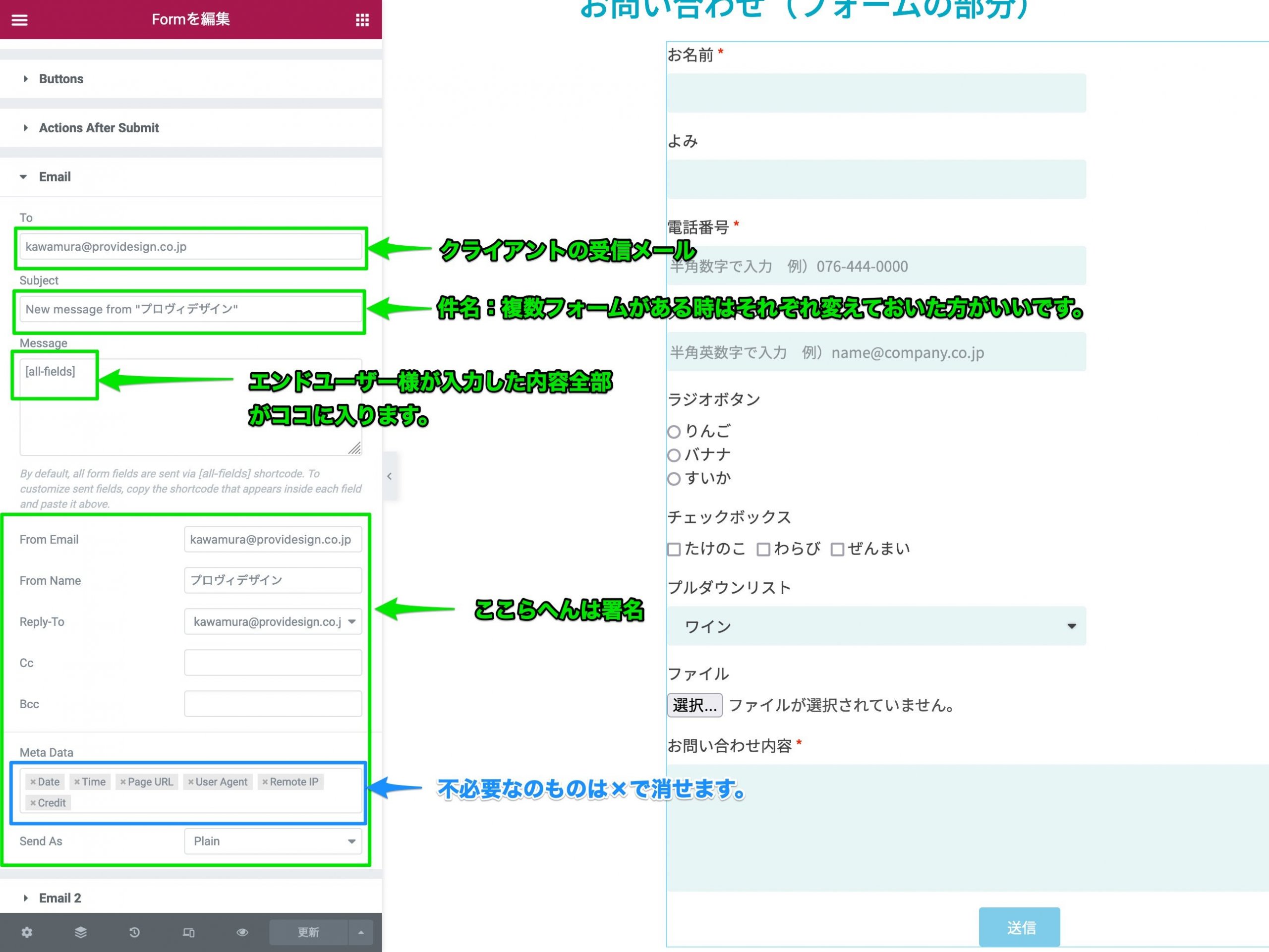The width and height of the screenshot is (1269, 952).
Task: Collapse the editor panel with arrow handle
Action: [390, 476]
